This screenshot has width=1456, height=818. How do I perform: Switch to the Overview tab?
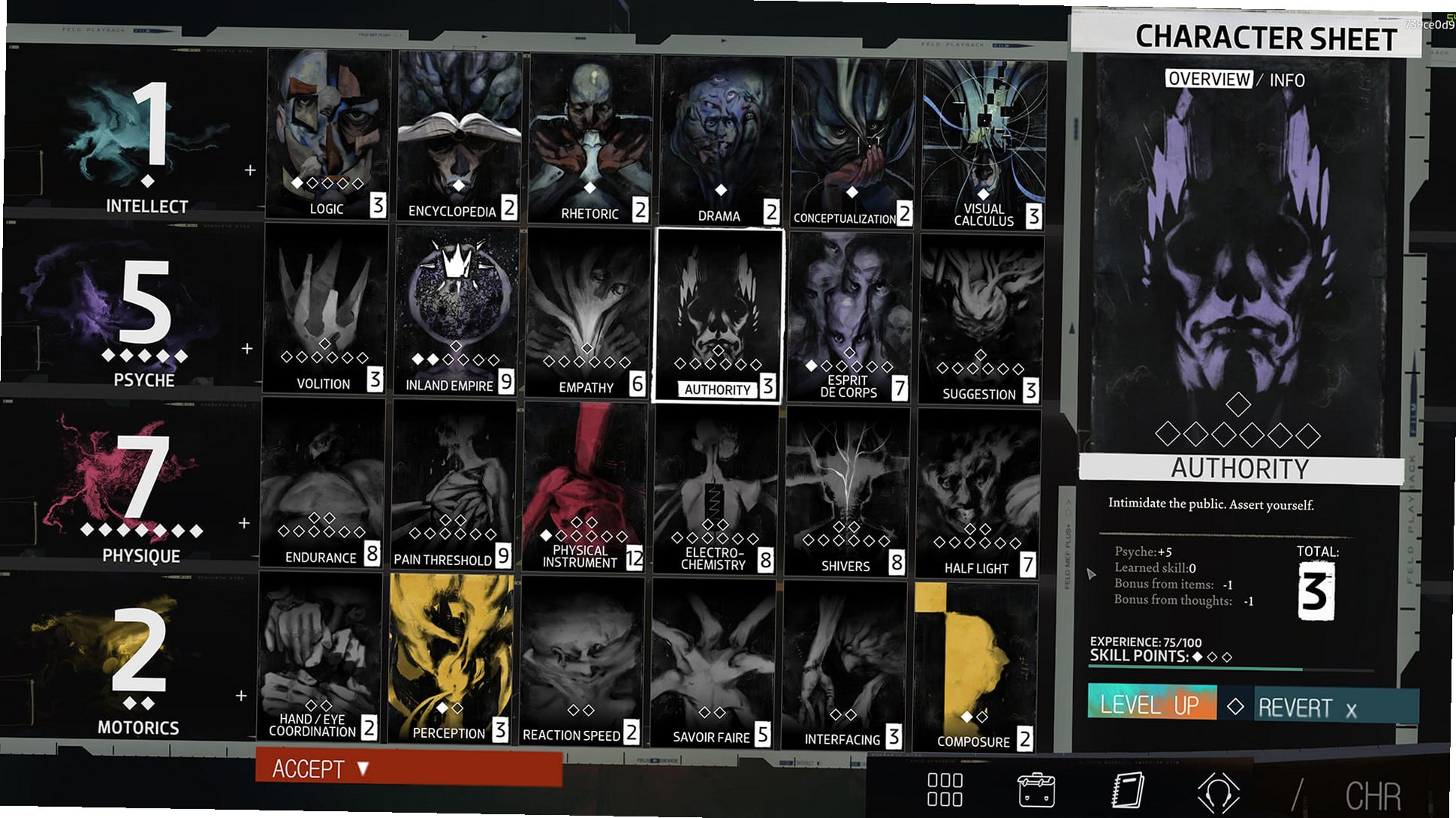tap(1209, 79)
